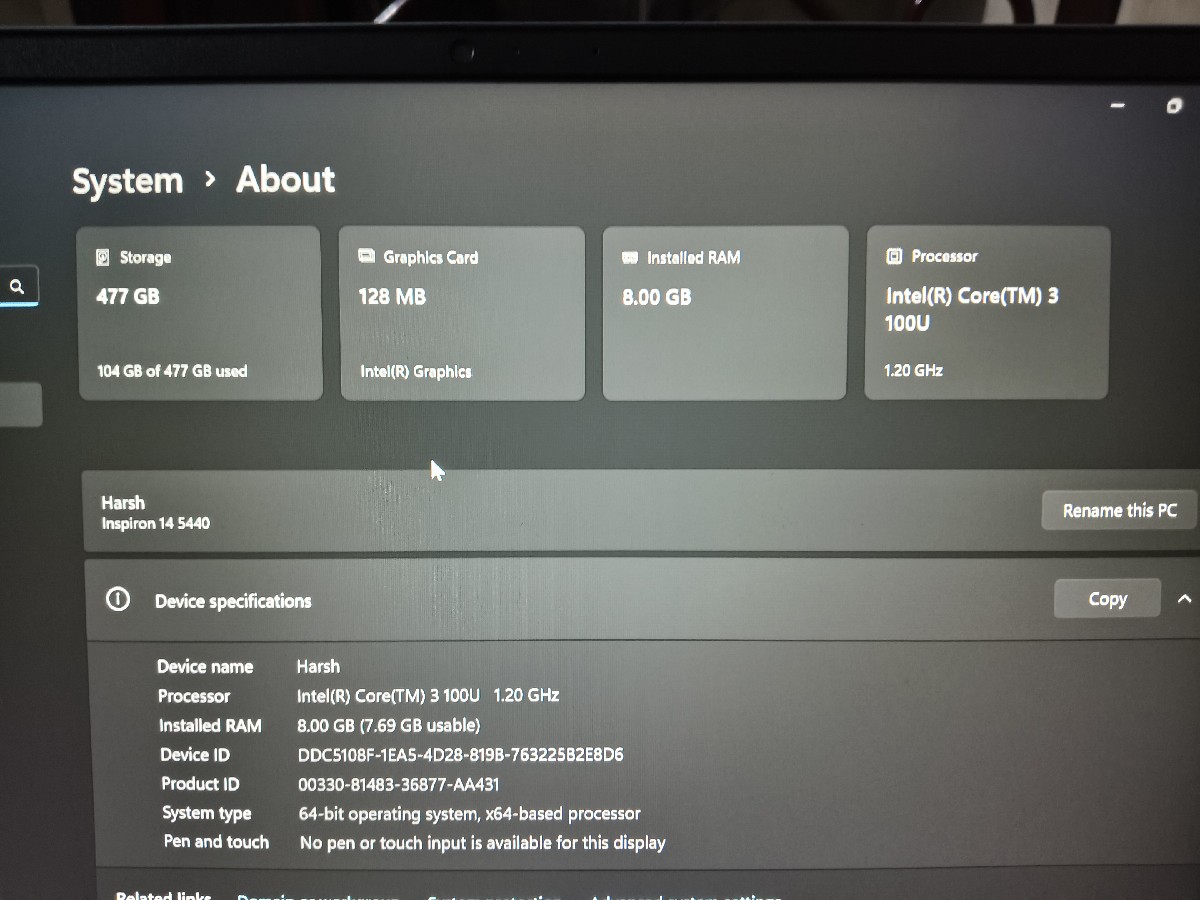Open the 477 GB Storage card
1200x900 pixels.
(200, 313)
